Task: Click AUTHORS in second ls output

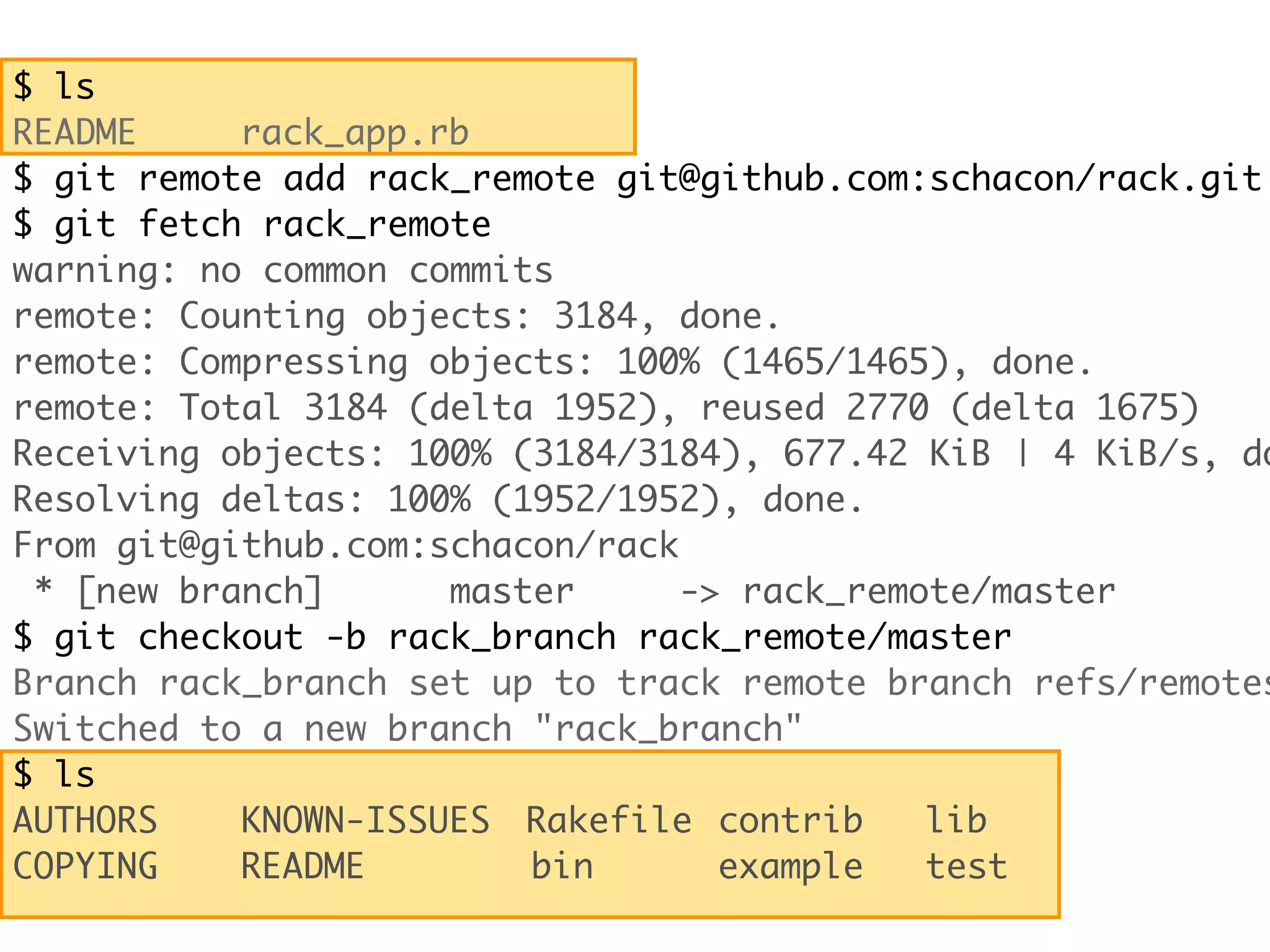Action: (x=86, y=821)
